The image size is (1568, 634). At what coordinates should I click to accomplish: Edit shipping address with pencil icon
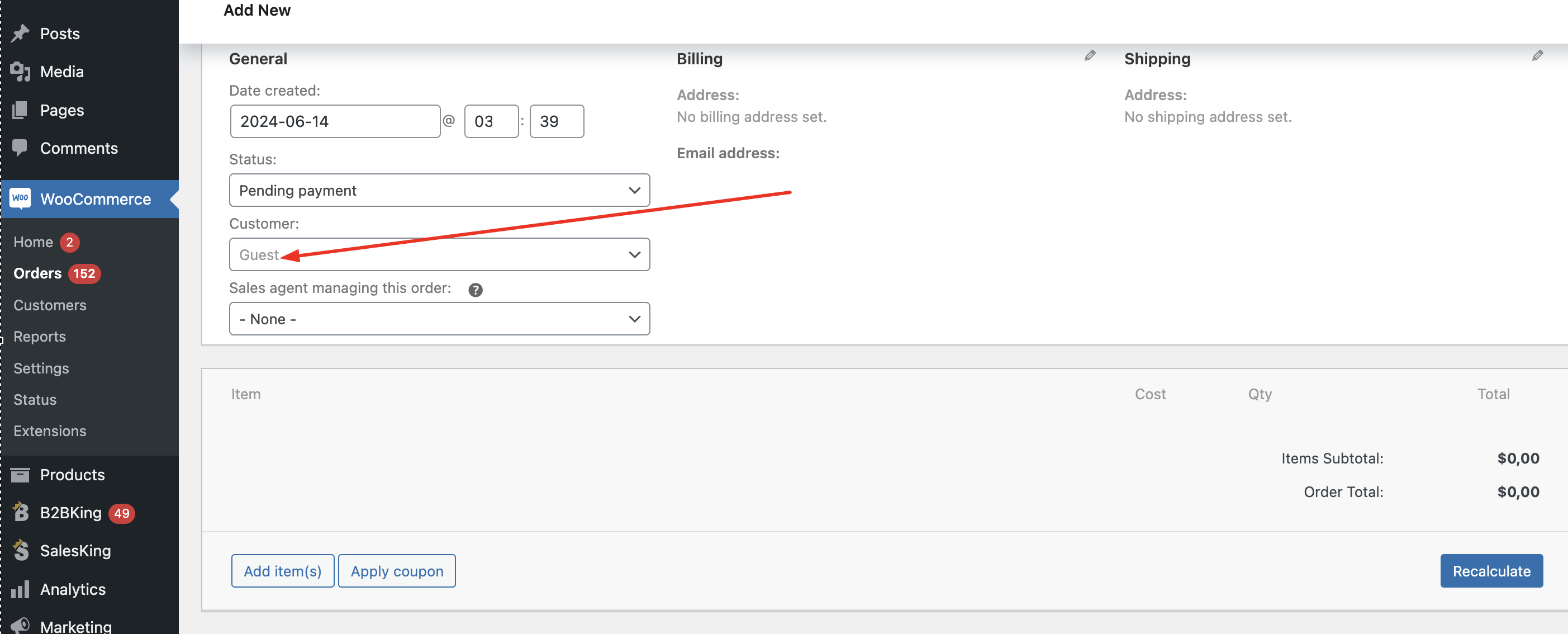point(1537,56)
